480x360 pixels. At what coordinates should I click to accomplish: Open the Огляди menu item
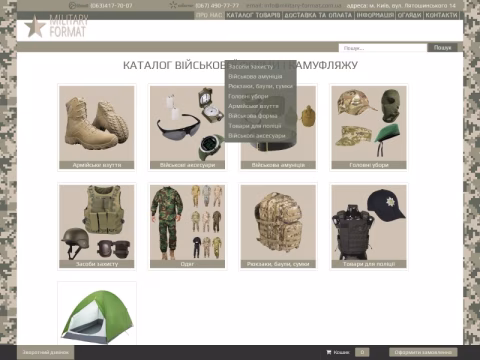pos(409,15)
